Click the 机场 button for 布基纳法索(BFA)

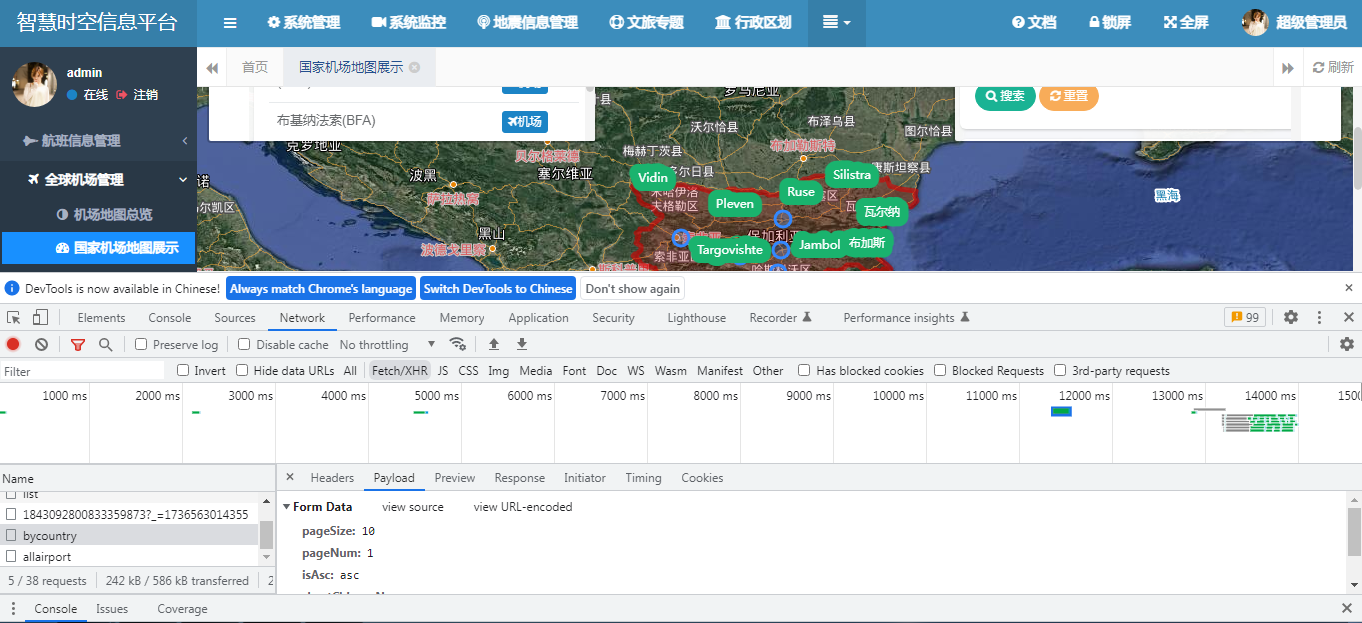click(525, 121)
